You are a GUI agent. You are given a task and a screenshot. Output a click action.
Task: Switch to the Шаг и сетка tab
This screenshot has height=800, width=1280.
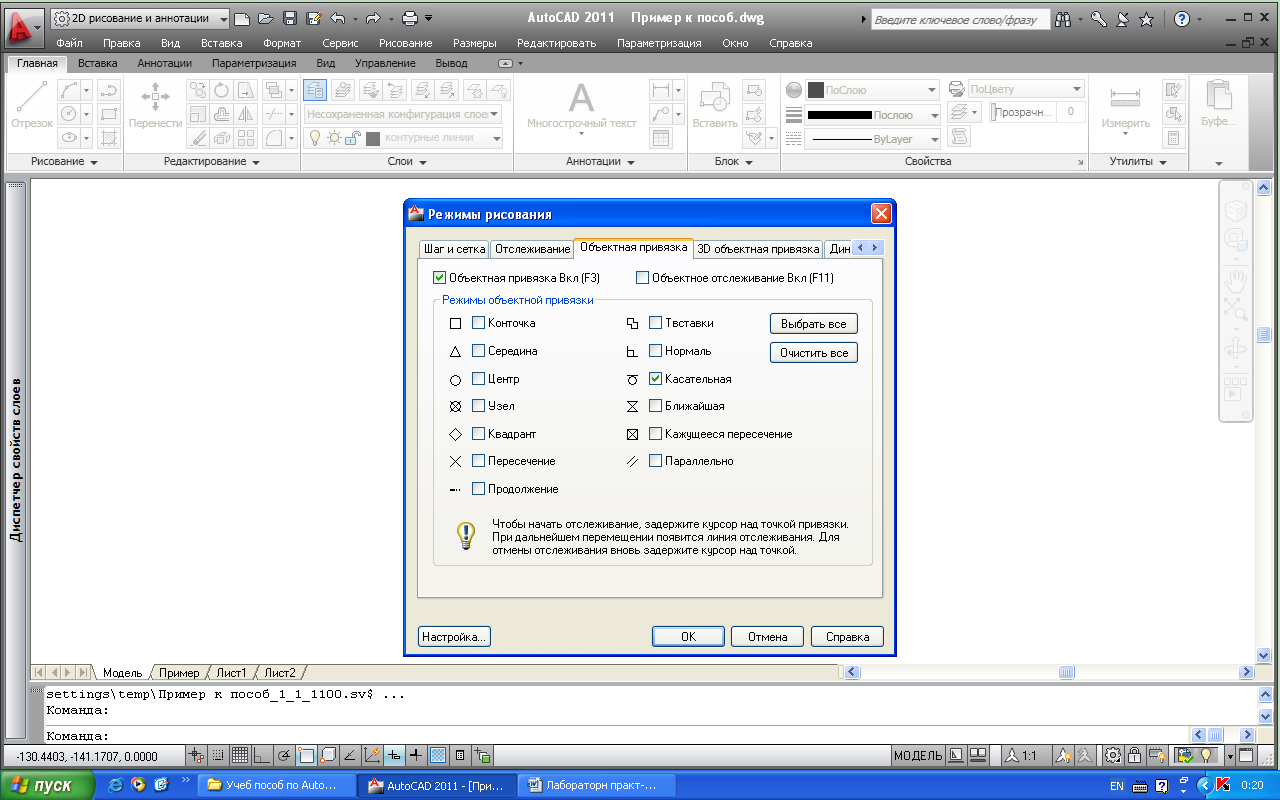455,249
